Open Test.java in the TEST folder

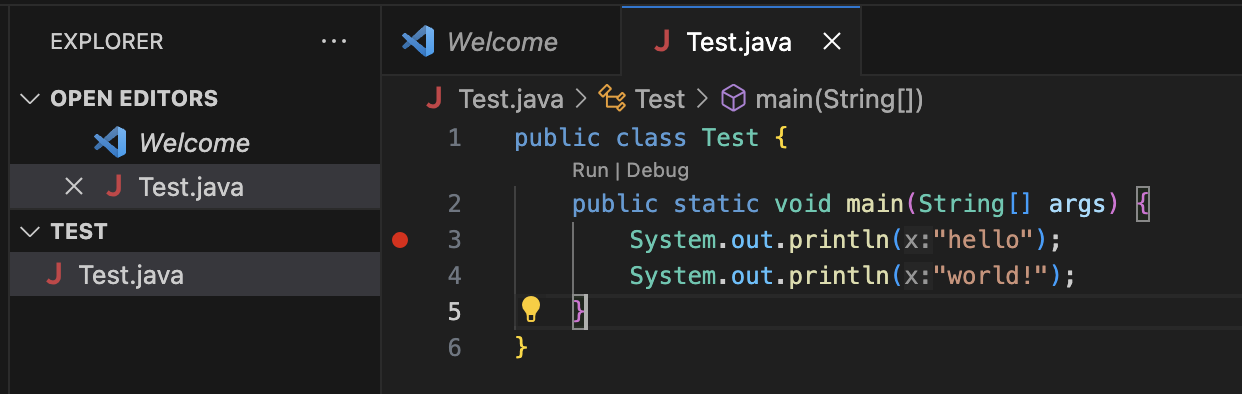point(131,275)
